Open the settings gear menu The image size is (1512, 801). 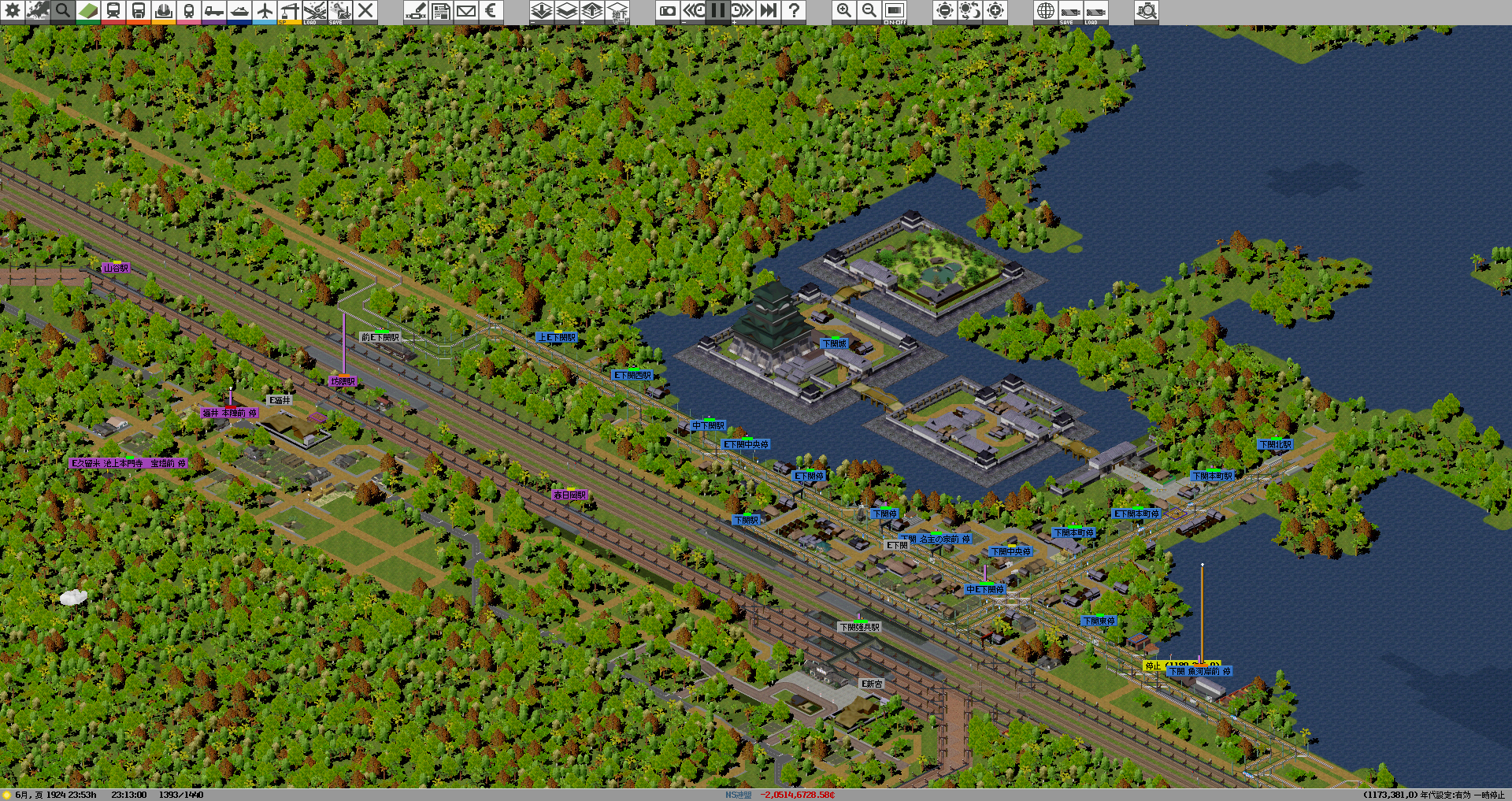tap(13, 11)
